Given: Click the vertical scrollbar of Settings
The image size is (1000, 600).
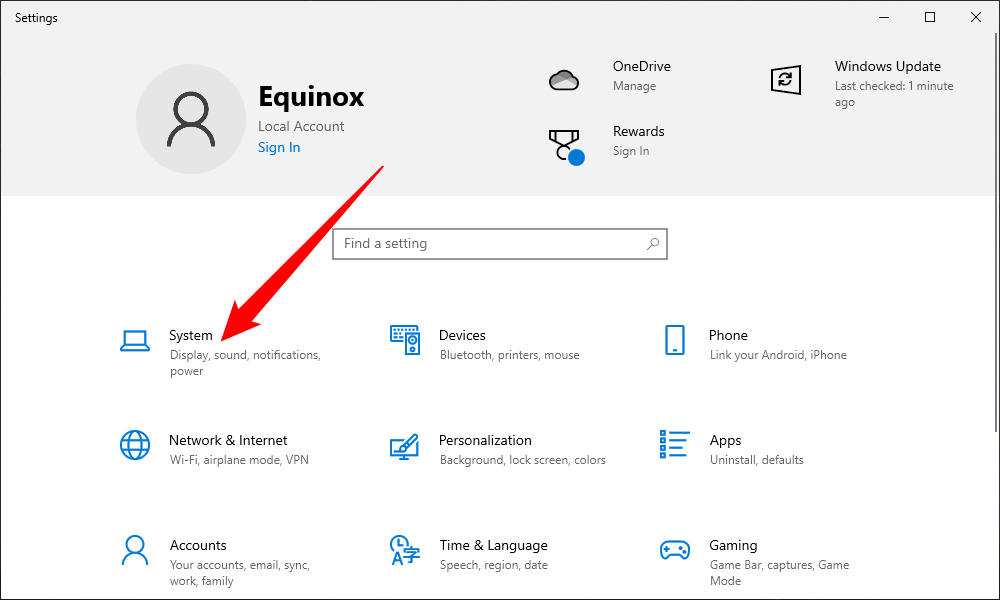Looking at the screenshot, I should click(996, 231).
